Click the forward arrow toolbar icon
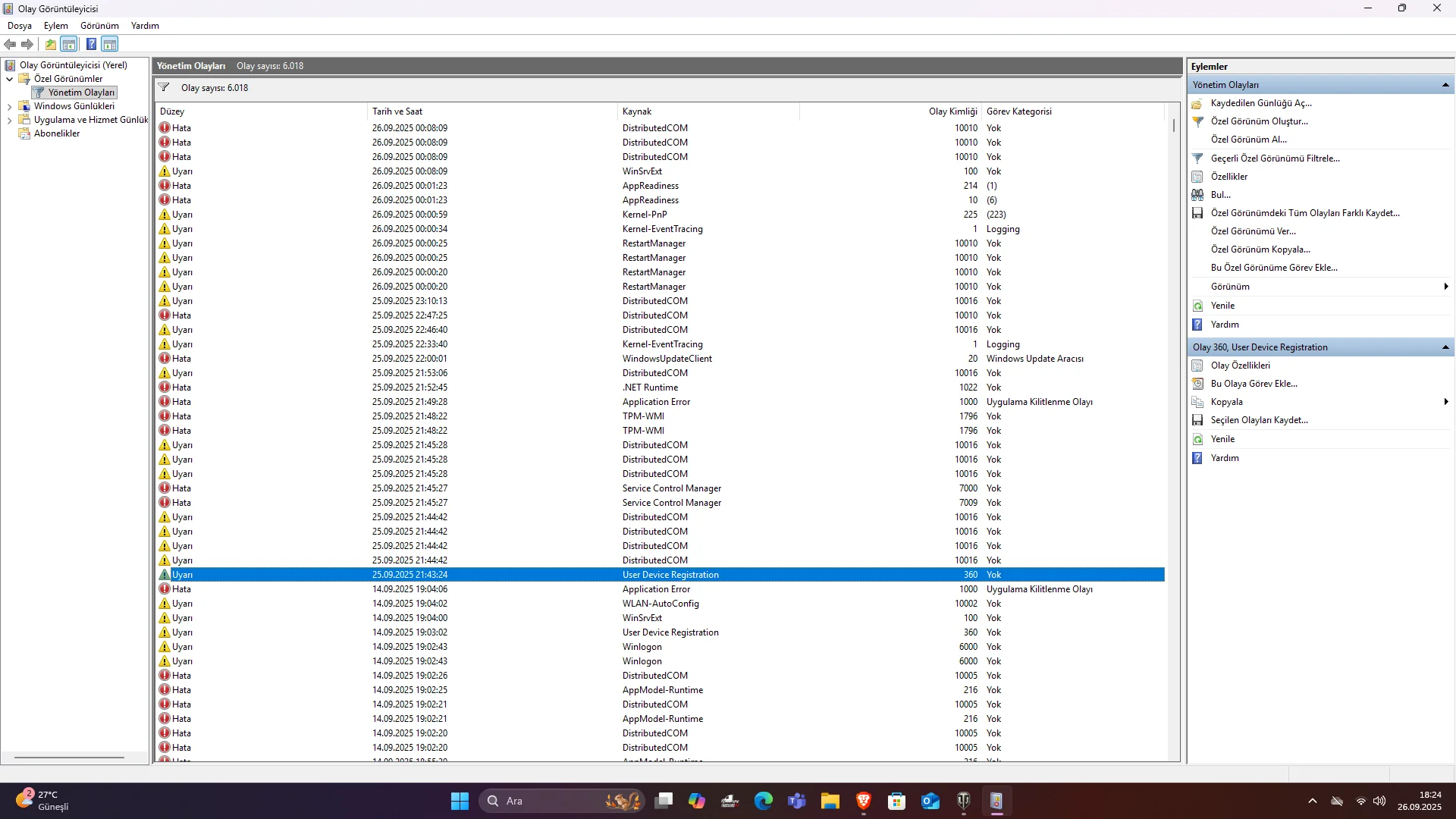The width and height of the screenshot is (1456, 819). (x=27, y=44)
